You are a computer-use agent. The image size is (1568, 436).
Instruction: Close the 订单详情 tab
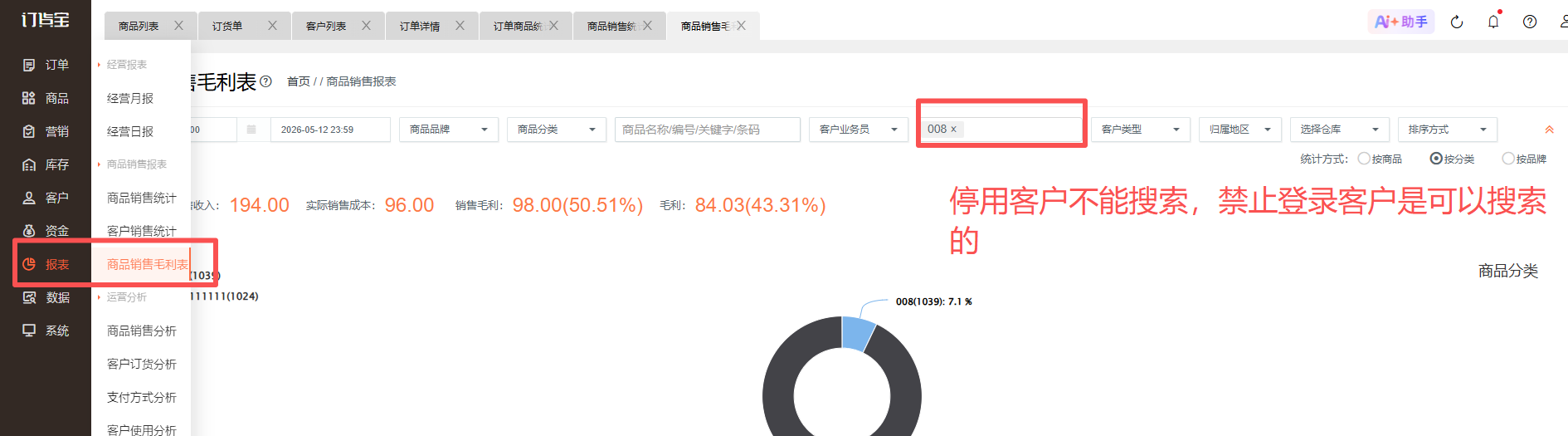[x=460, y=26]
